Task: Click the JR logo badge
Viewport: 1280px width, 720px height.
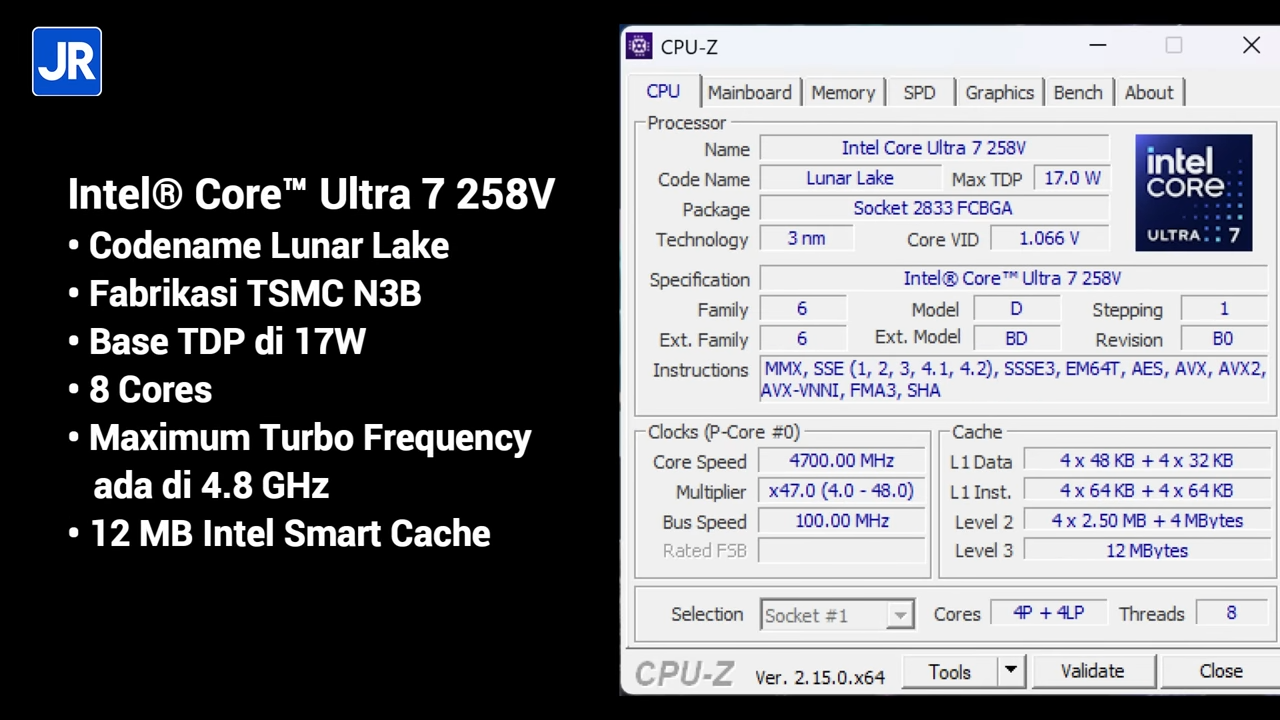Action: [x=67, y=62]
